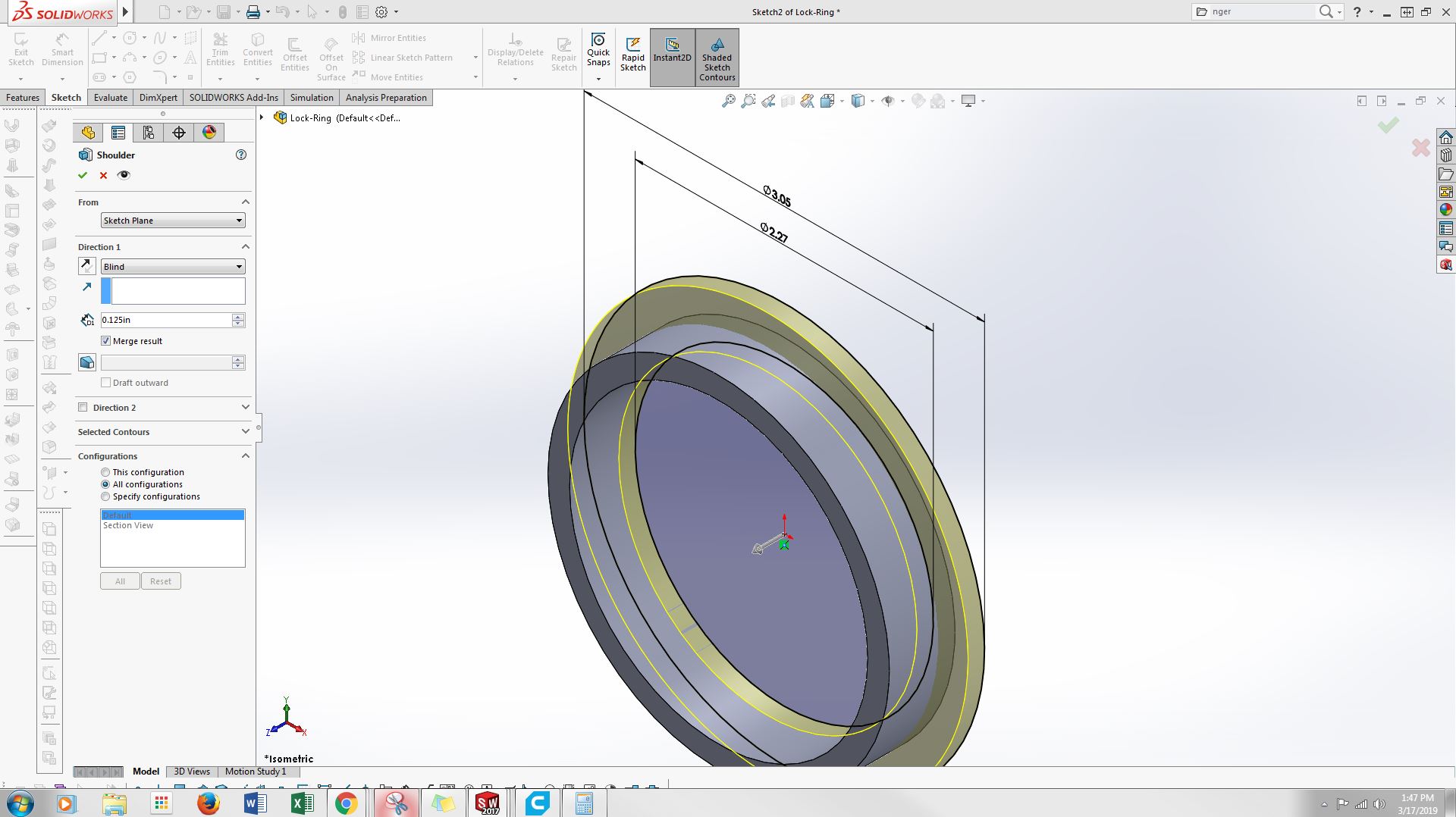Open the Options gear icon

381,12
